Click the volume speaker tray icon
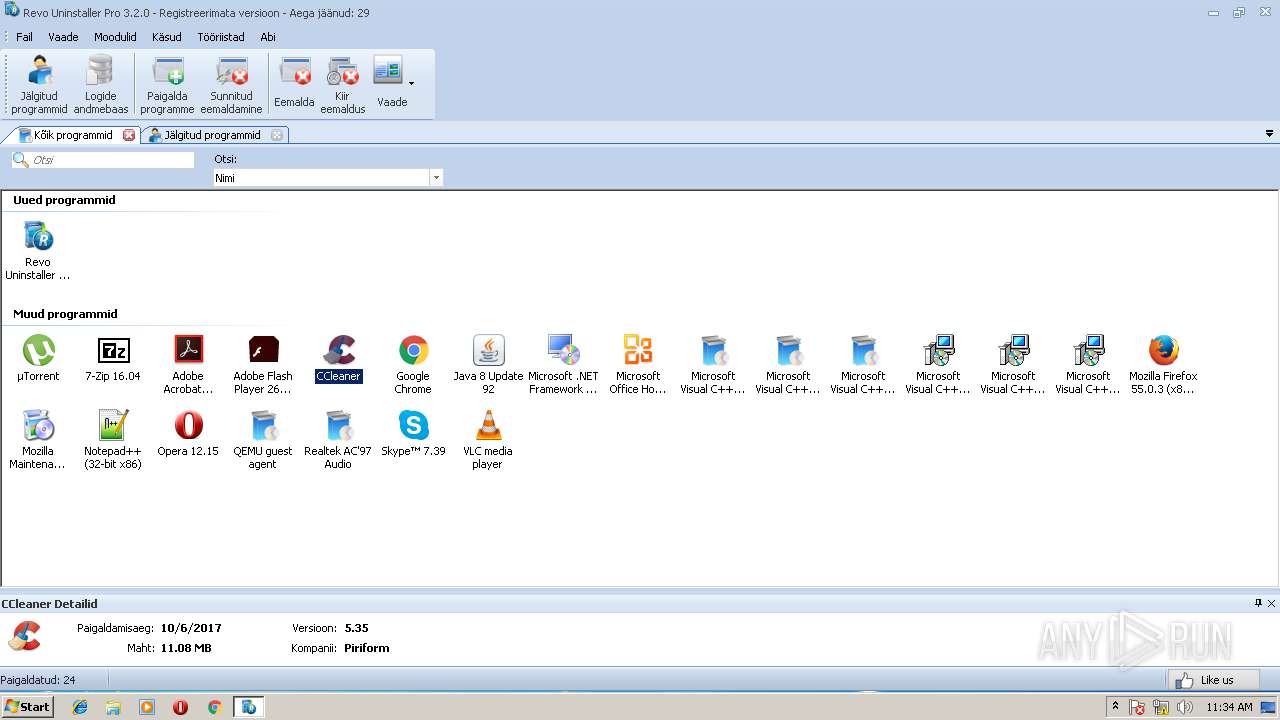The height and width of the screenshot is (720, 1280). (1185, 707)
